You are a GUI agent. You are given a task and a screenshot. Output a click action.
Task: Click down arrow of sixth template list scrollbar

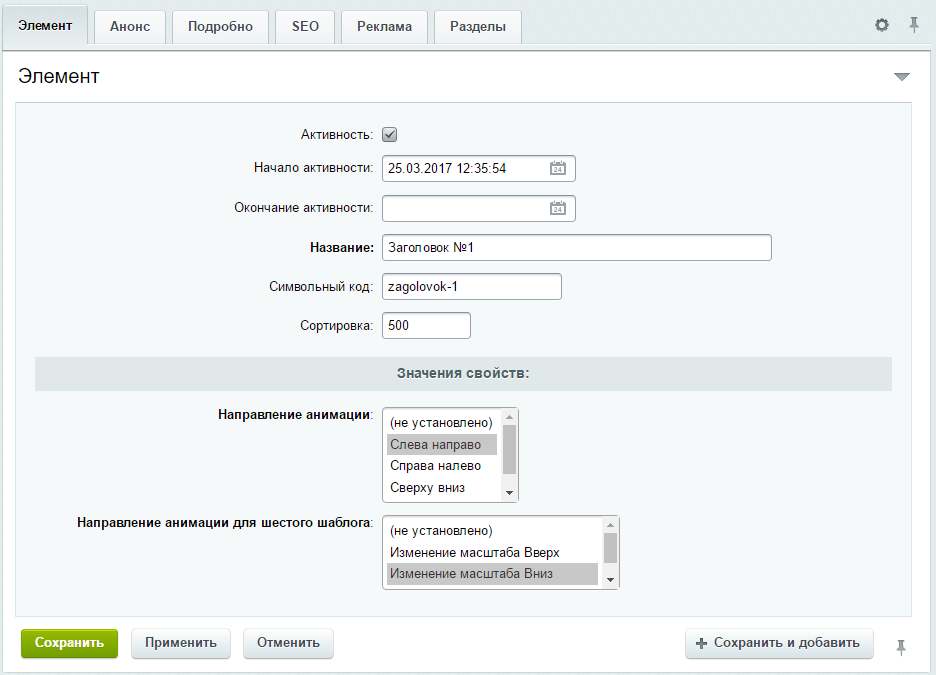pos(610,580)
